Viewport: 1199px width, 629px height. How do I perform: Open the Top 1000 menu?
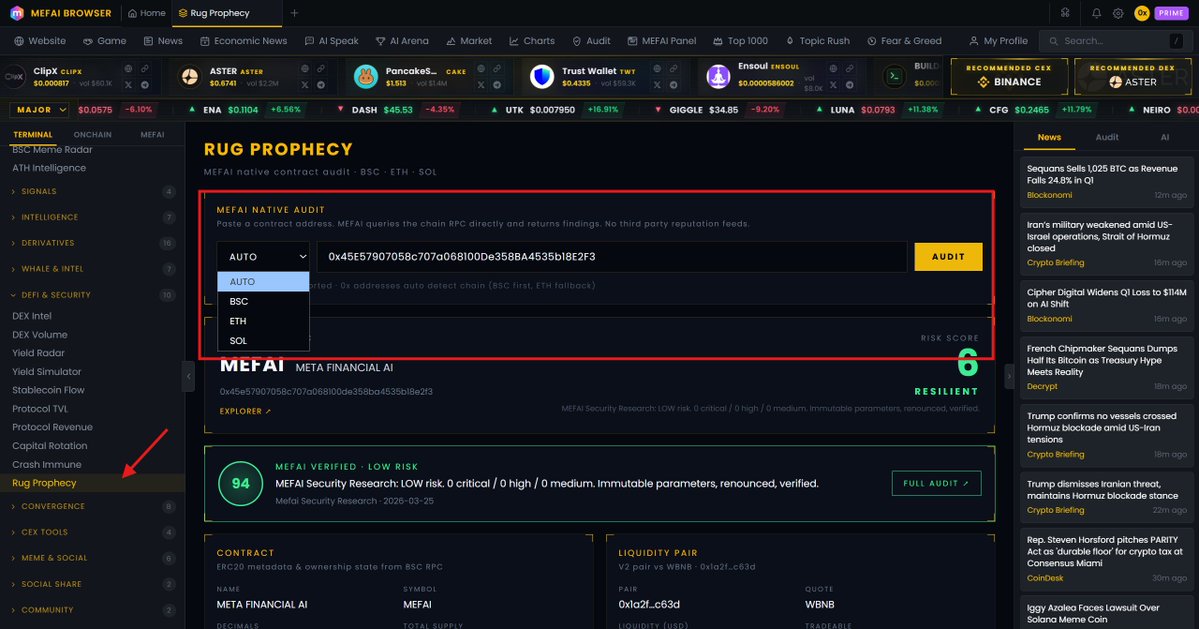[x=739, y=41]
